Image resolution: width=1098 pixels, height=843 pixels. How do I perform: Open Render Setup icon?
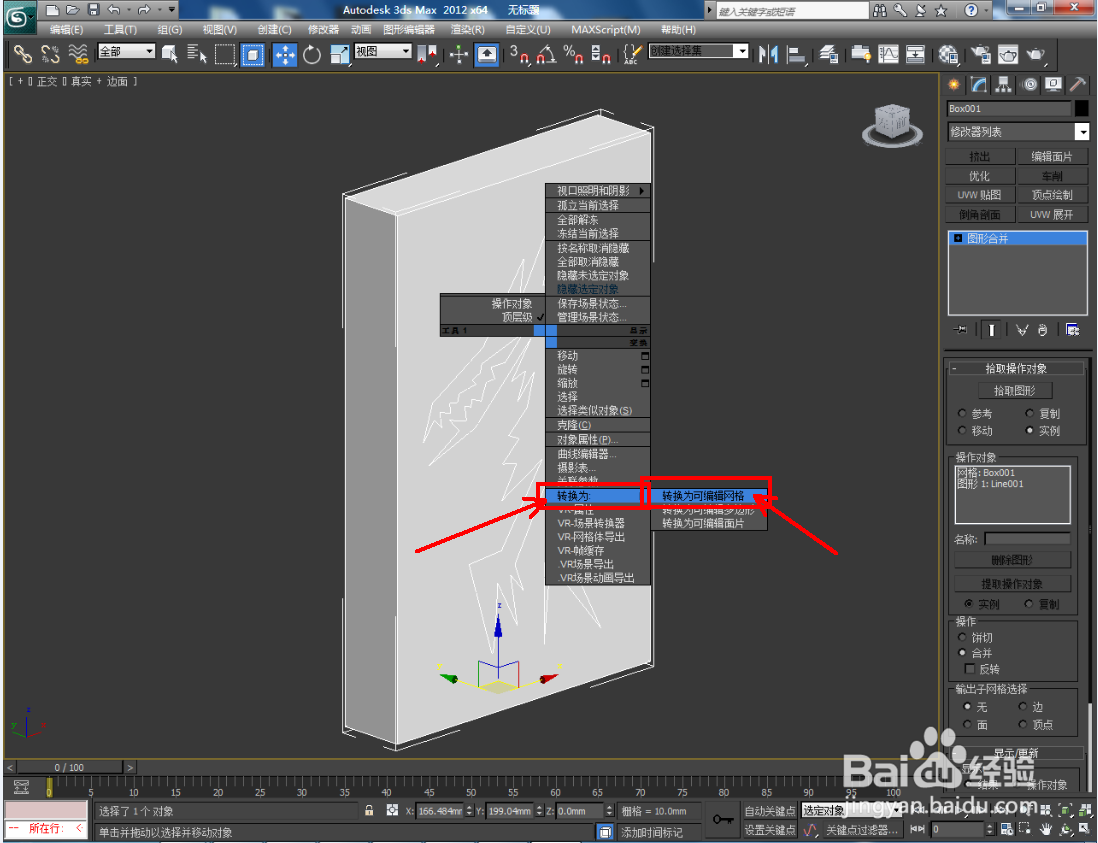[x=981, y=54]
